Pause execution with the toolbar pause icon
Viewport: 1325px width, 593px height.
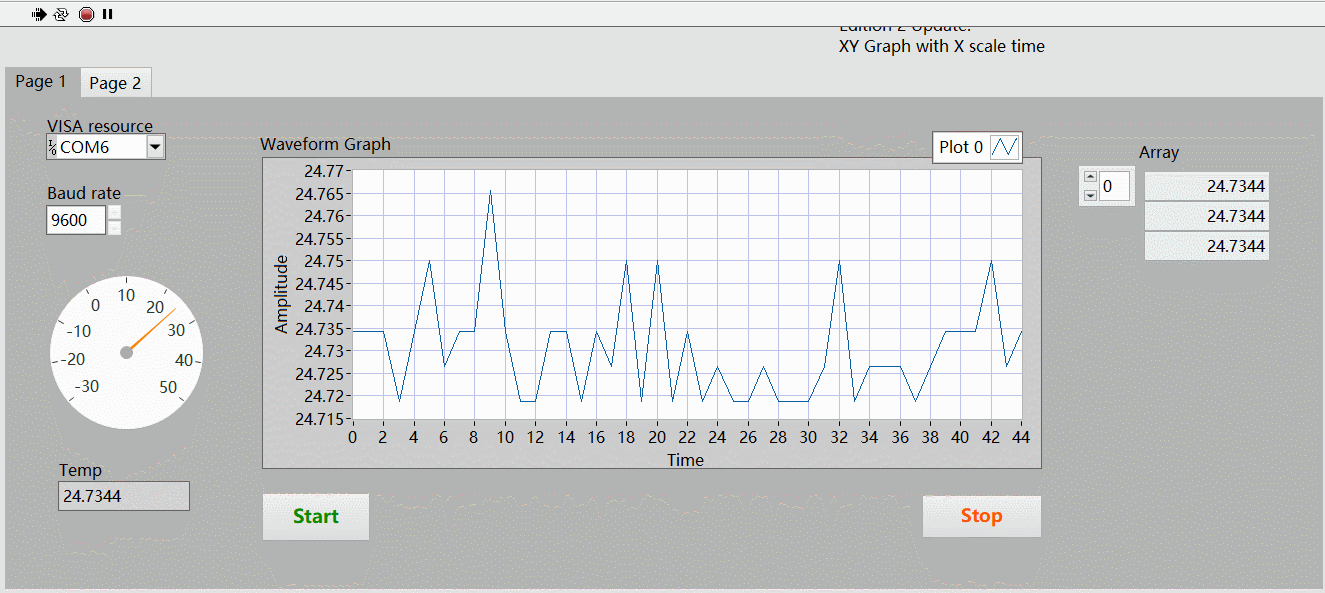(108, 14)
